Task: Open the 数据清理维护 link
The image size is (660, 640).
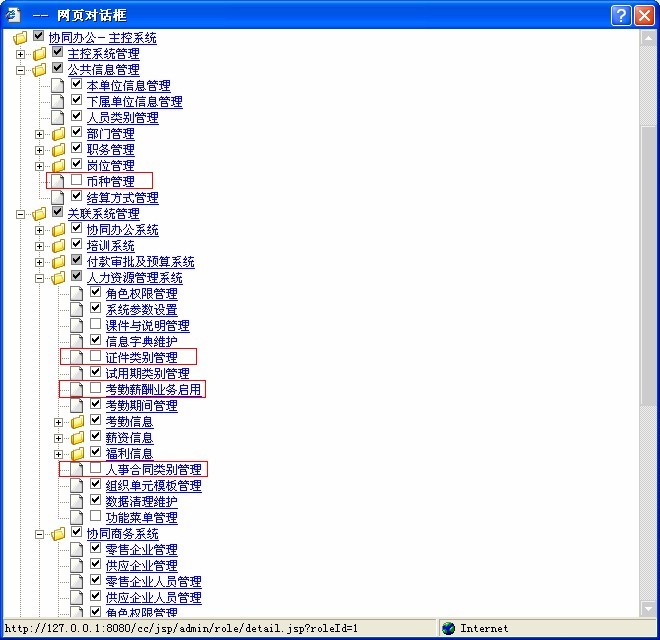Action: 141,501
